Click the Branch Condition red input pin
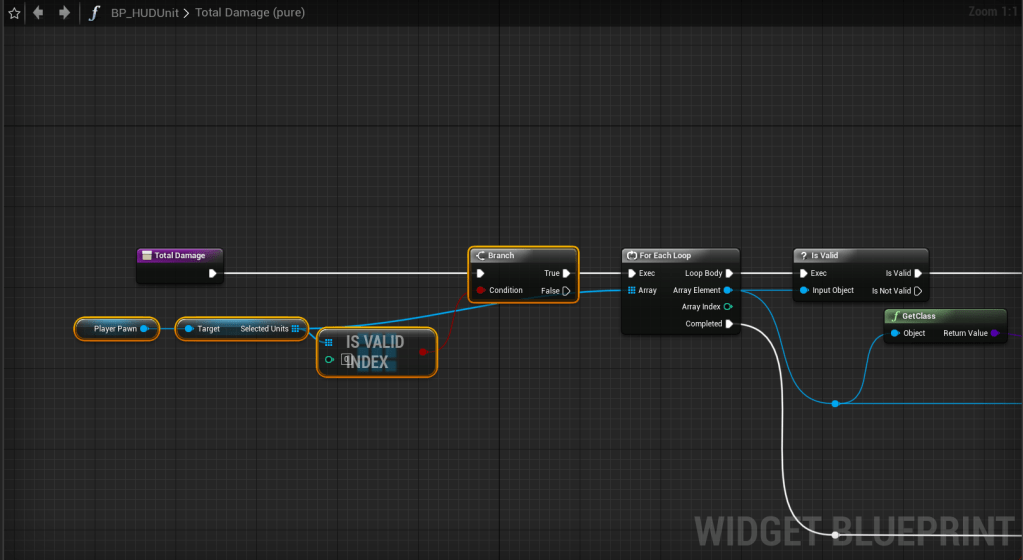The height and width of the screenshot is (560, 1023). tap(481, 291)
